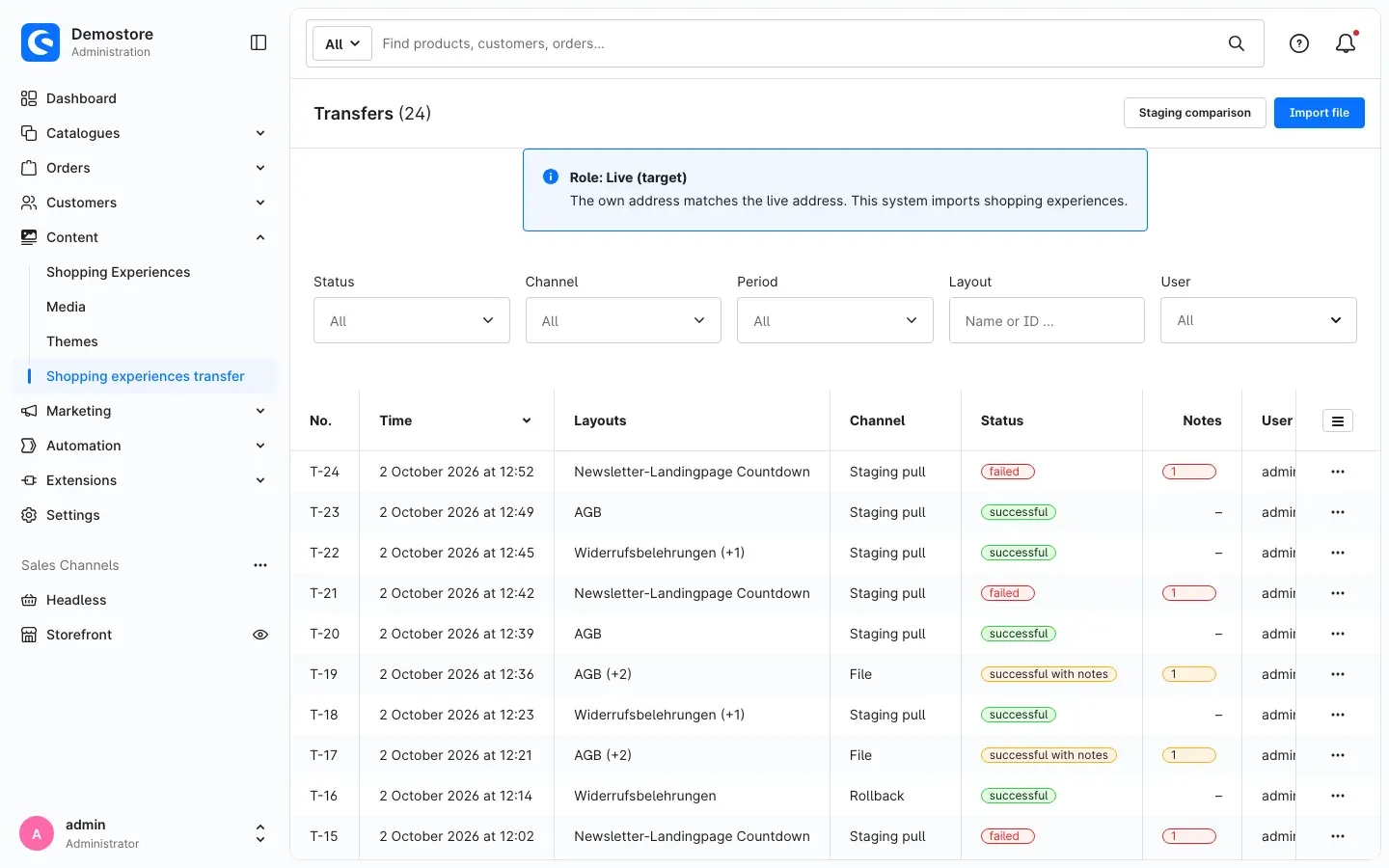Open the Channel filter dropdown
This screenshot has width=1389, height=868.
pyautogui.click(x=623, y=320)
